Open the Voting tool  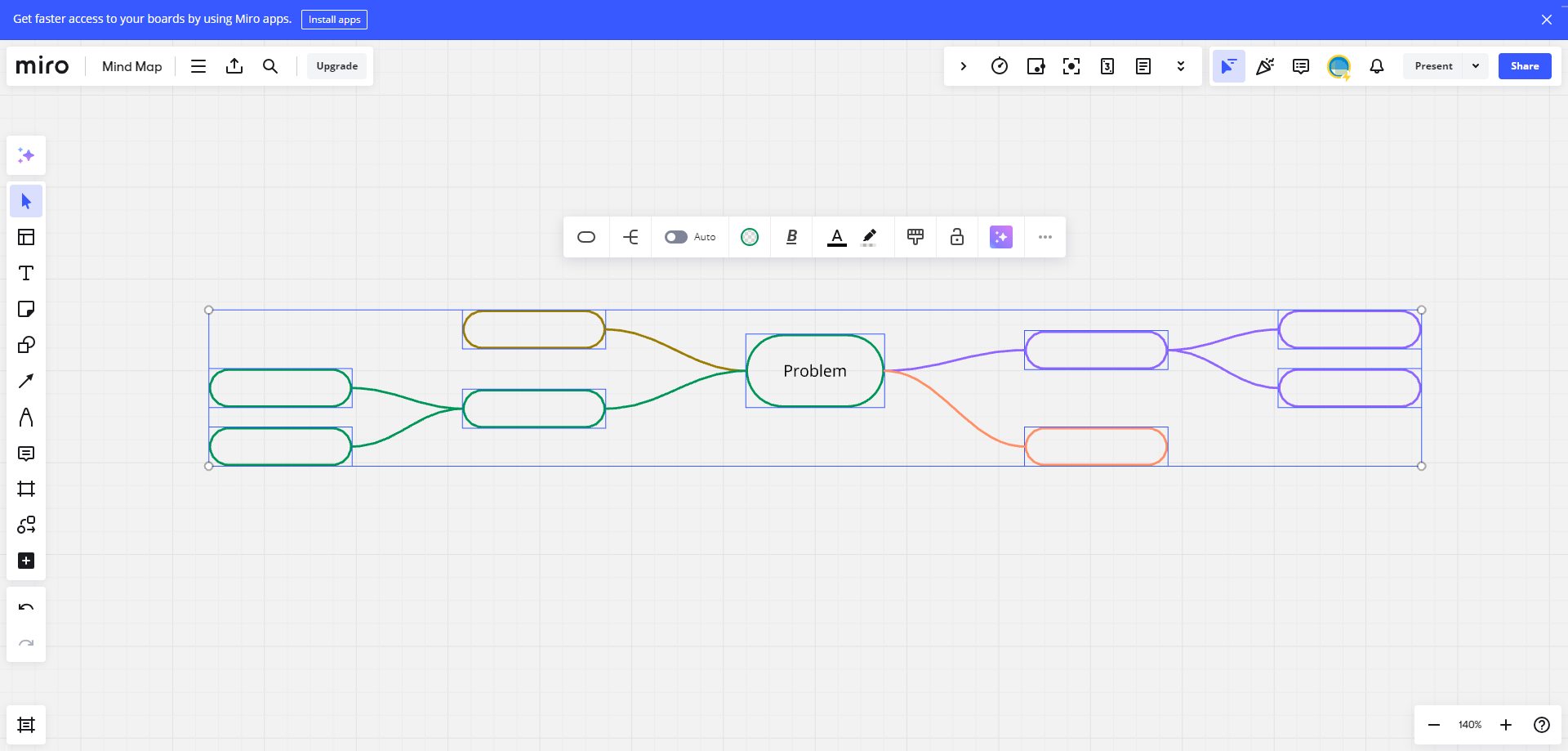pos(1036,66)
